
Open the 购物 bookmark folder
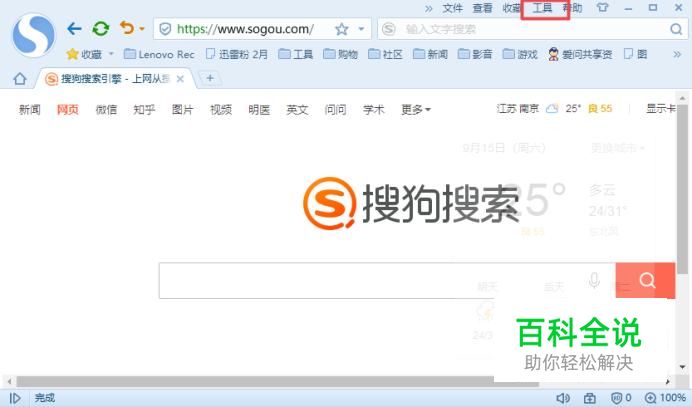[x=340, y=54]
